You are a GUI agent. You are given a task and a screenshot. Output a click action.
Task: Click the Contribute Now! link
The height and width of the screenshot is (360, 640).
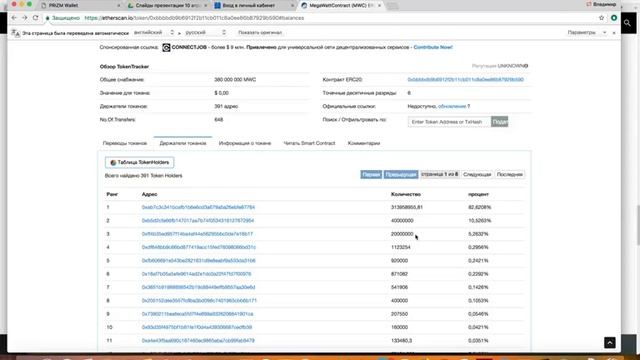coord(433,47)
